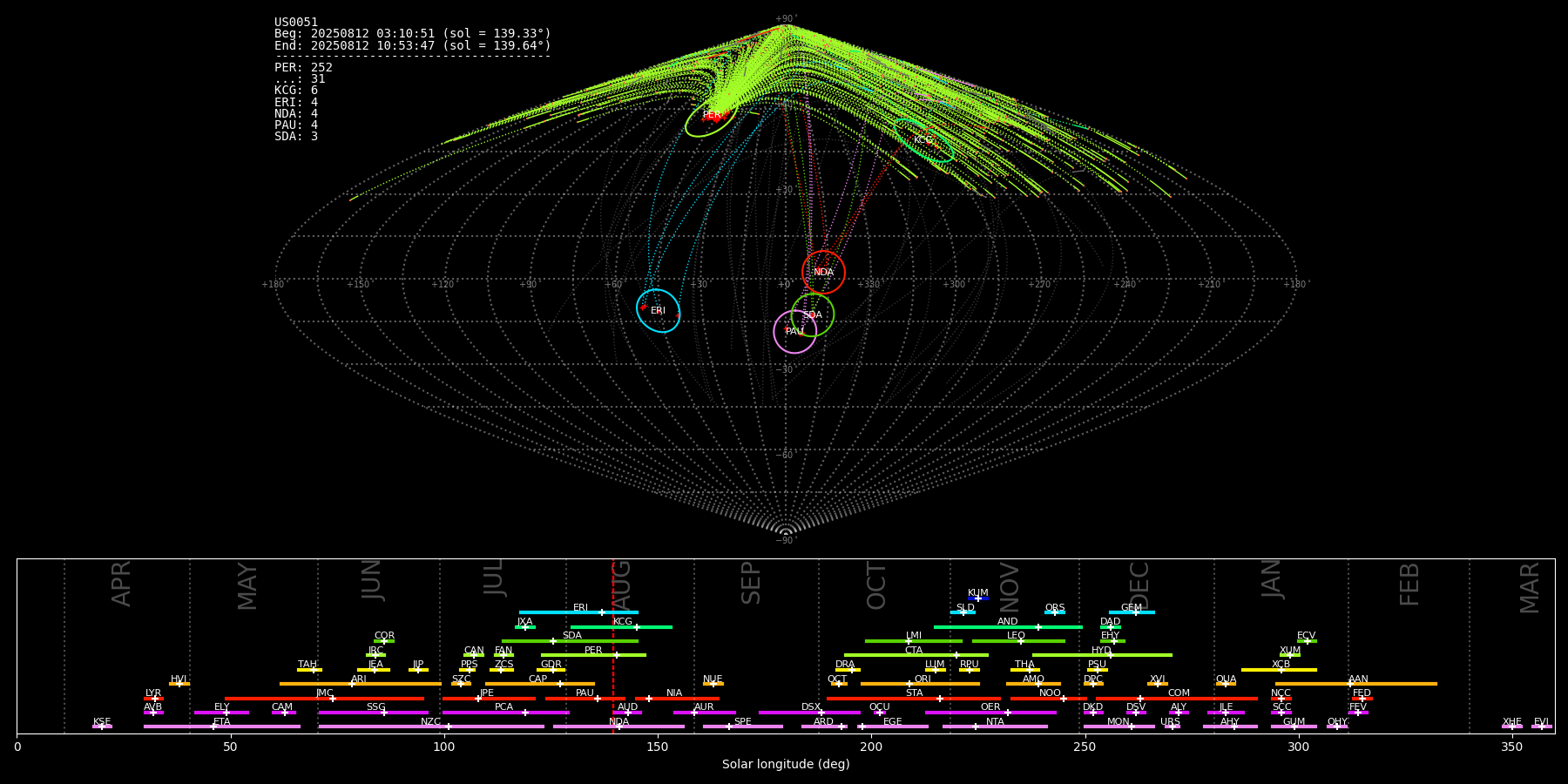Click the JMC shower bar in timeline
The image size is (1568, 784).
coord(324,698)
